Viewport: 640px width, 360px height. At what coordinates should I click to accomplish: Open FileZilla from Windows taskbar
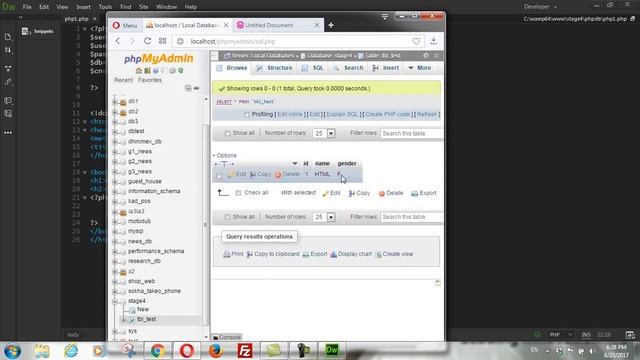click(x=245, y=351)
